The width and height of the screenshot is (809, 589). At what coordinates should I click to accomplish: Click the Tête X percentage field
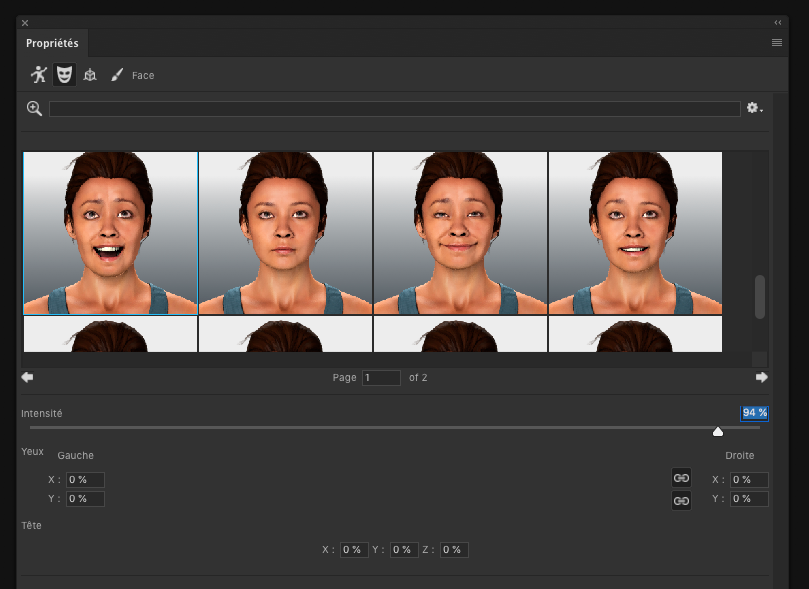coord(354,550)
